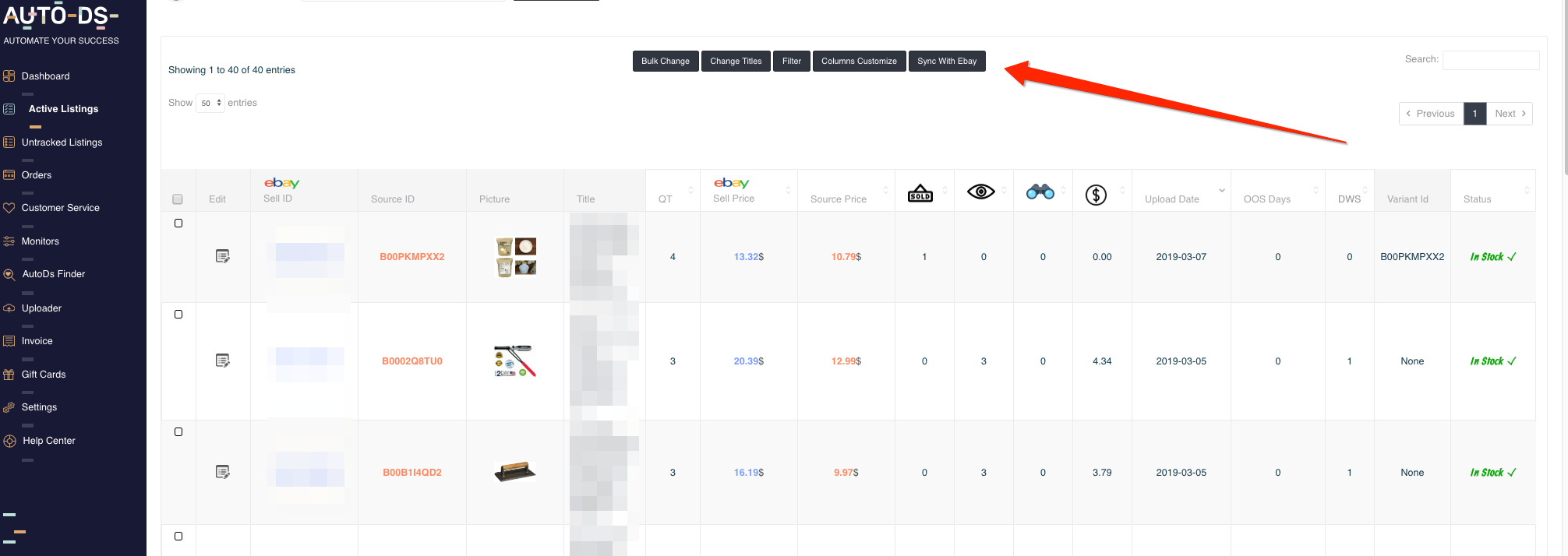
Task: Open Untracked Listings in the sidebar
Action: [62, 143]
